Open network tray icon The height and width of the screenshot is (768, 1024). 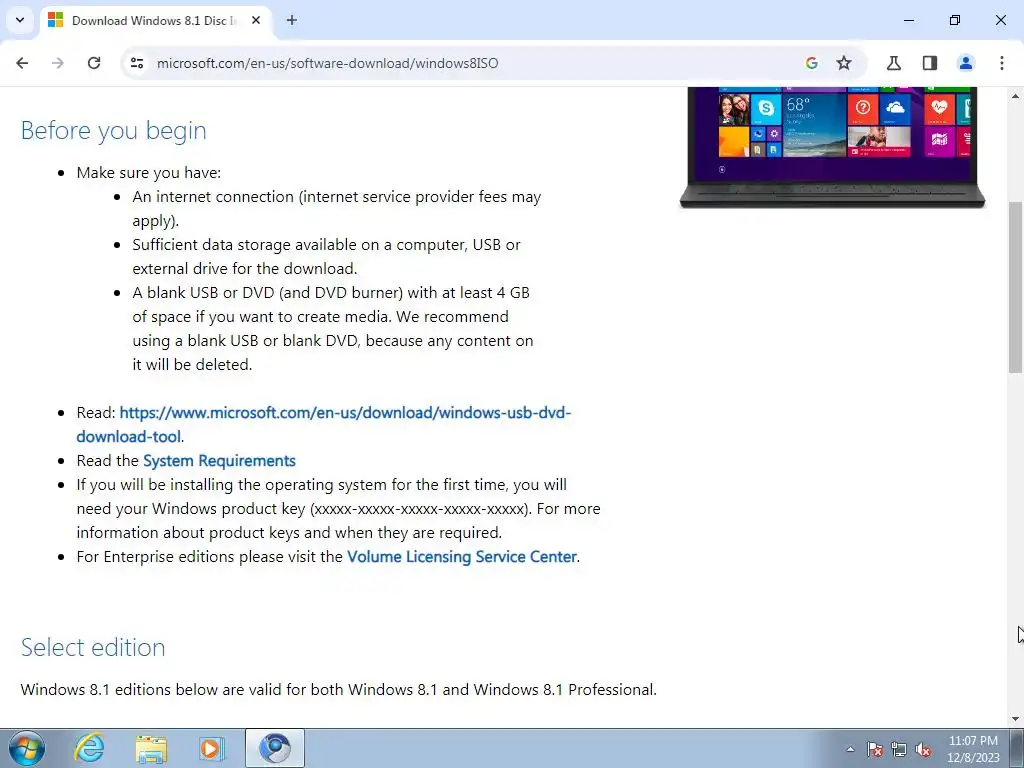pyautogui.click(x=899, y=749)
